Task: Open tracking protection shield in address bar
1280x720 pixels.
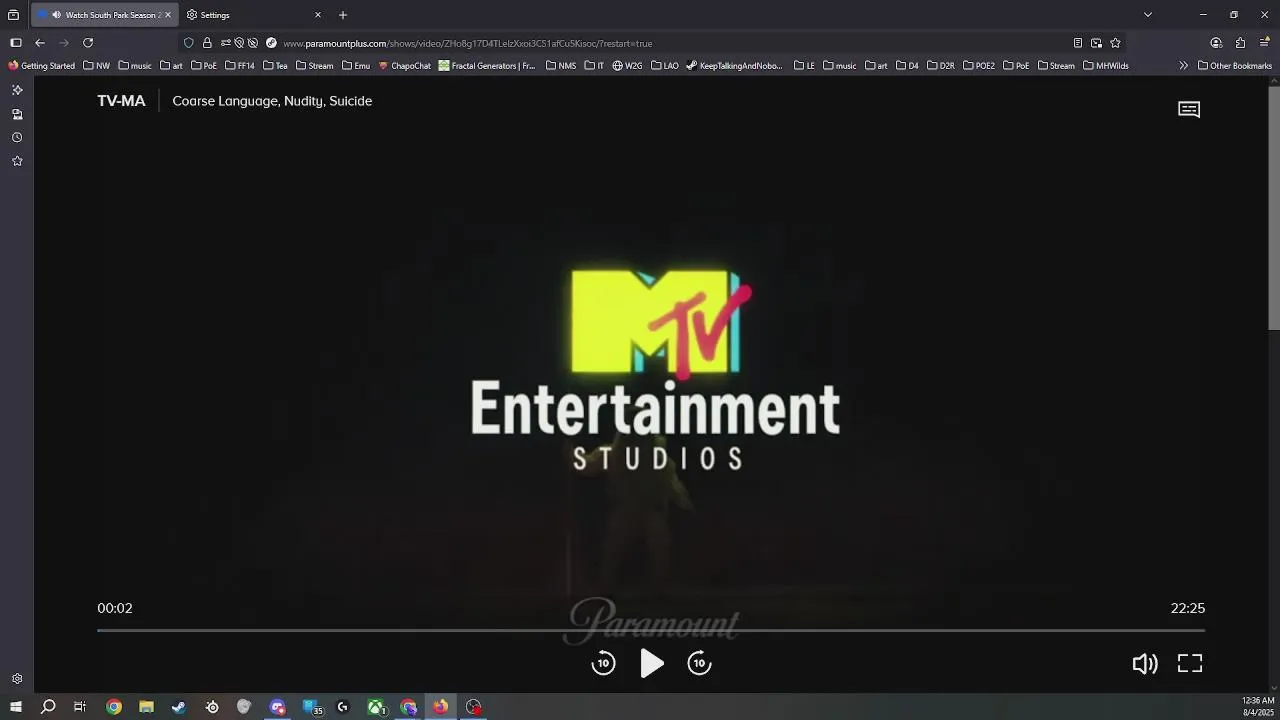Action: coord(189,43)
